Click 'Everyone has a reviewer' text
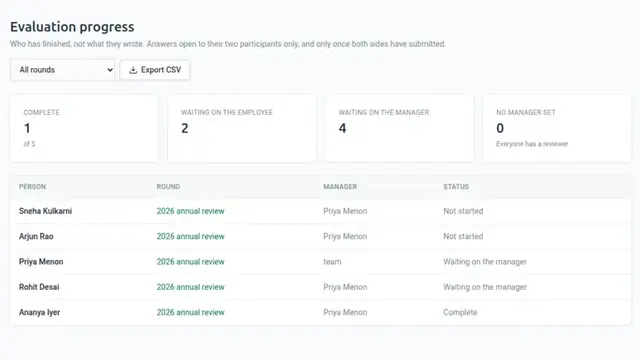Screen dimensions: 640x360 pos(532,144)
